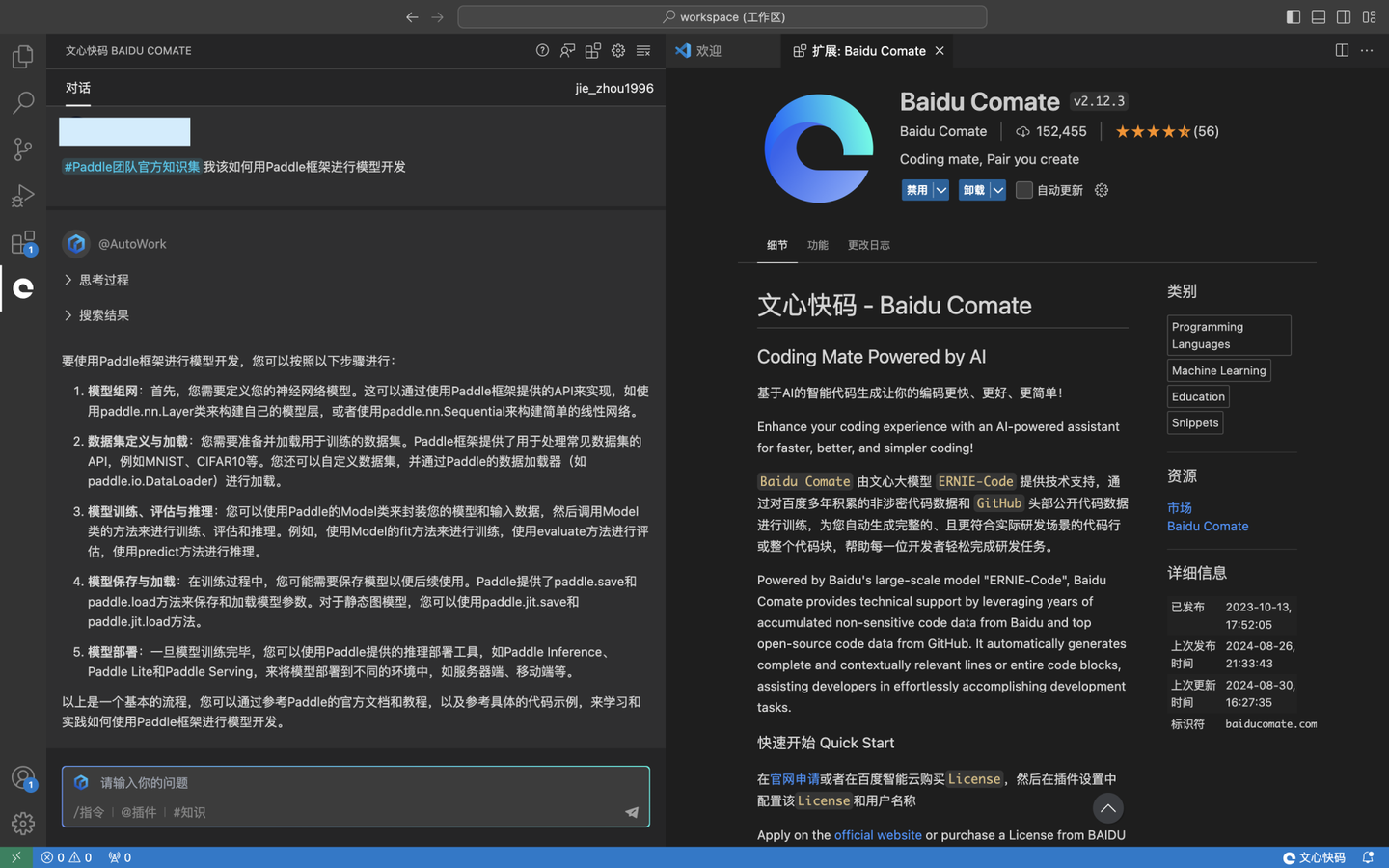
Task: Select the 对话 tab in Comate panel
Action: [78, 88]
